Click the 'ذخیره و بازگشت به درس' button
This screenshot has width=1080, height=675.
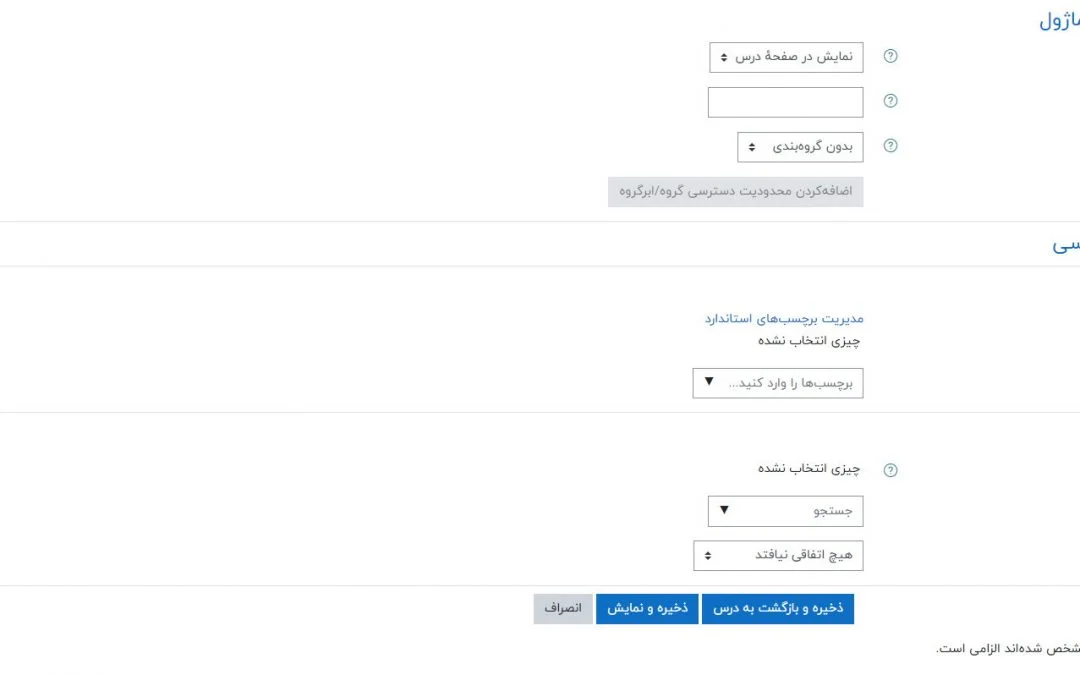coord(778,609)
